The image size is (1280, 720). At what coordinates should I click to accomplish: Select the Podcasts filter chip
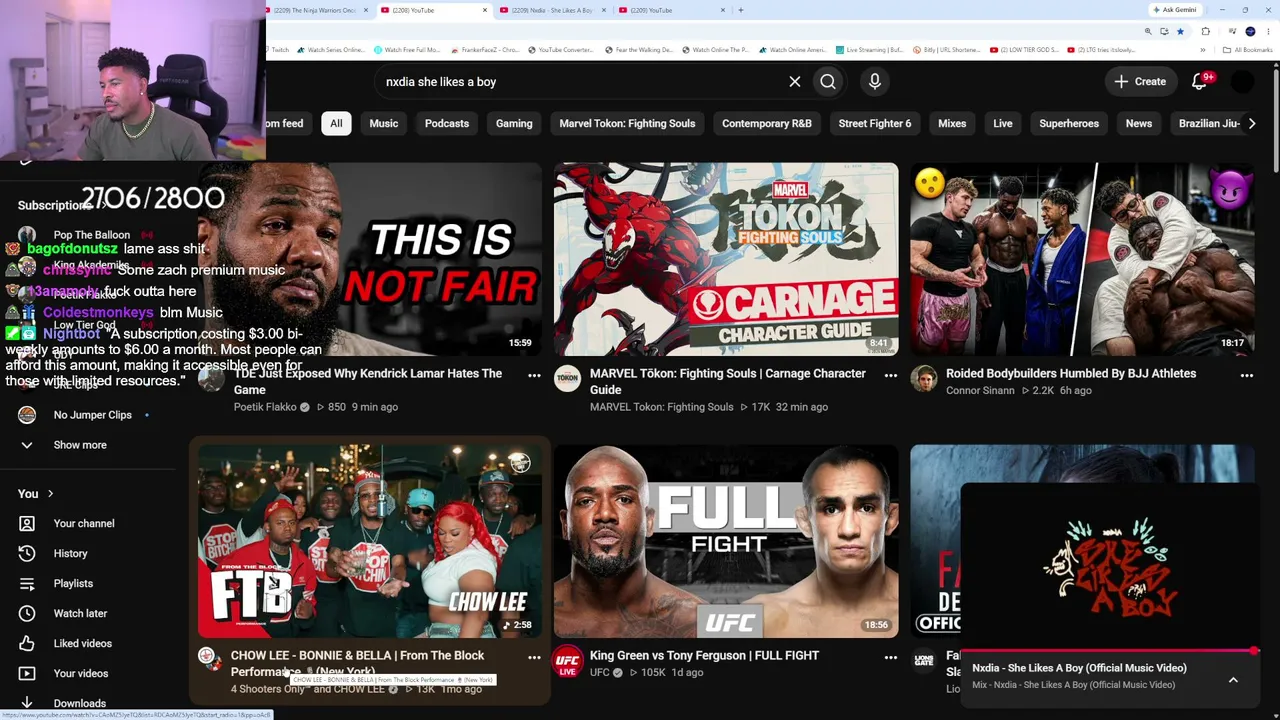447,124
